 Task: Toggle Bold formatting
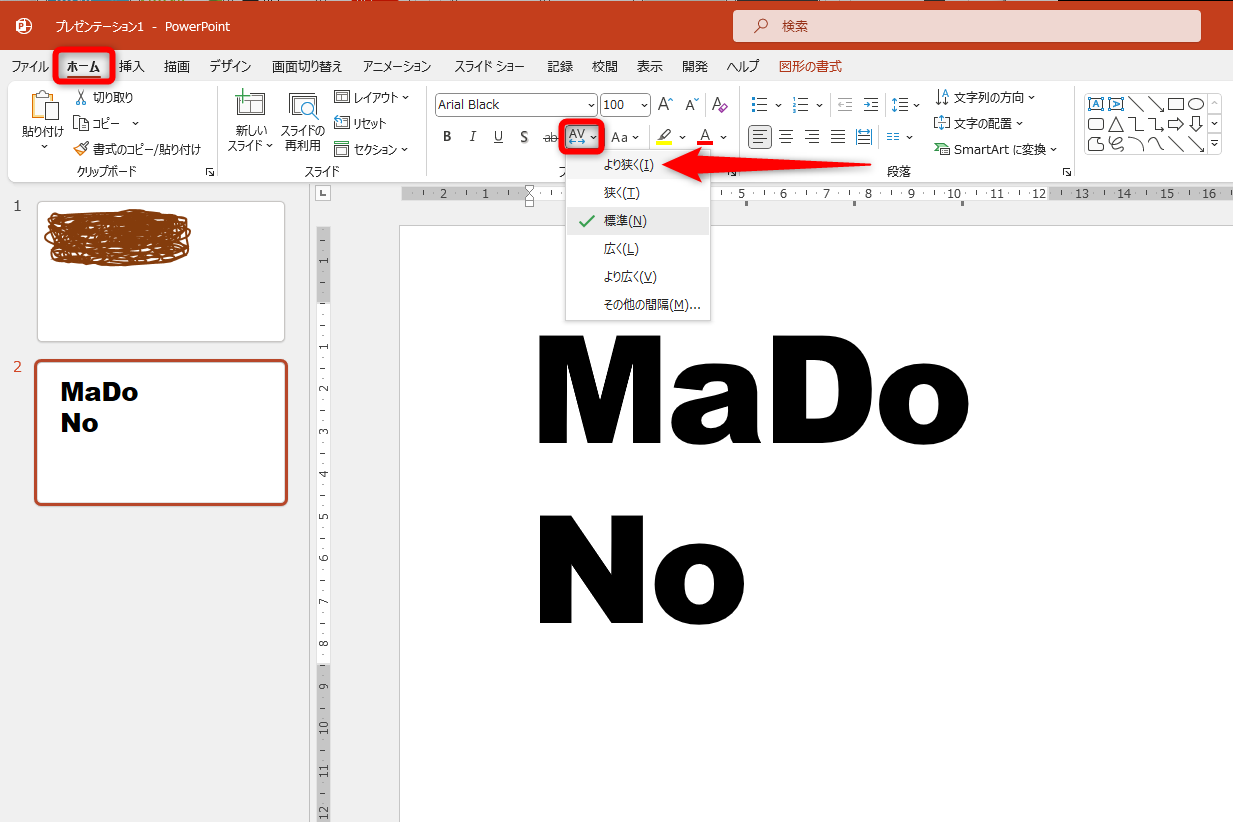click(x=447, y=137)
